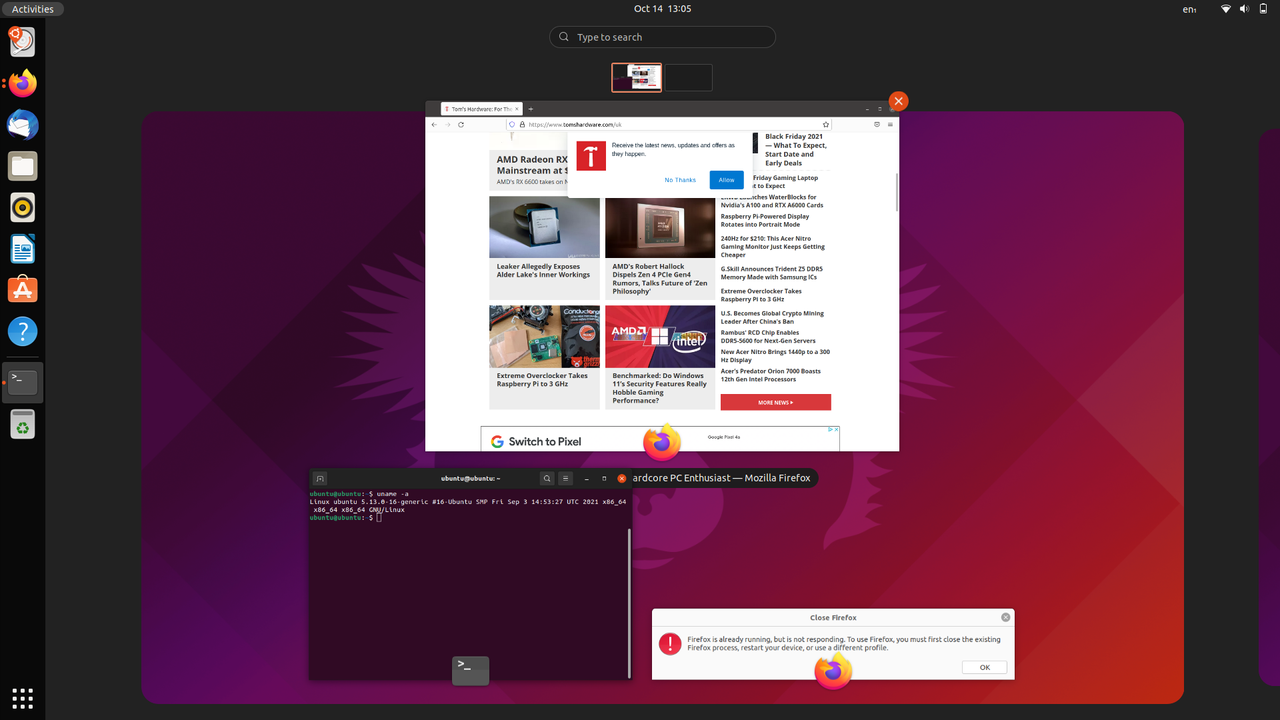This screenshot has height=720, width=1280.
Task: Open U.S. Becomes Global Crypto Mining headline
Action: [x=772, y=317]
